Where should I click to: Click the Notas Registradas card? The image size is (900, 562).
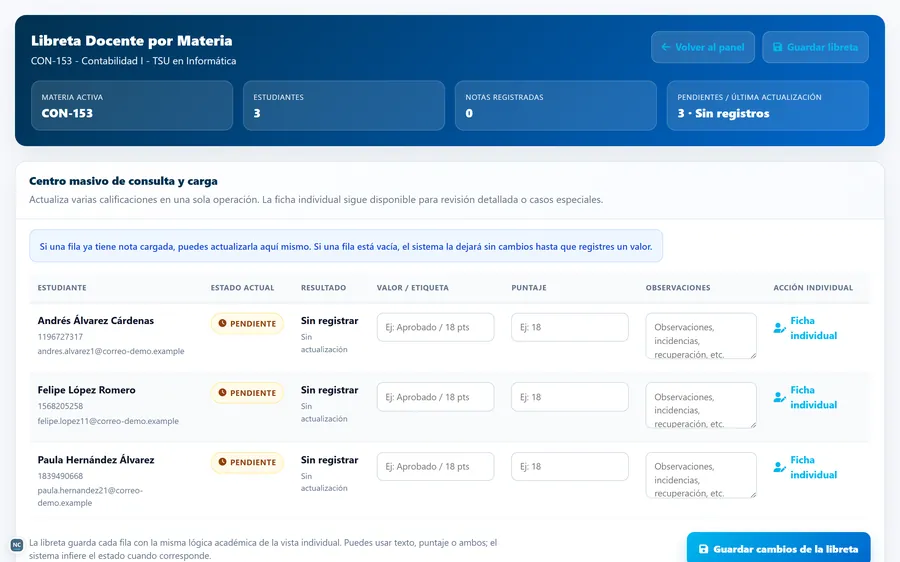pyautogui.click(x=556, y=106)
